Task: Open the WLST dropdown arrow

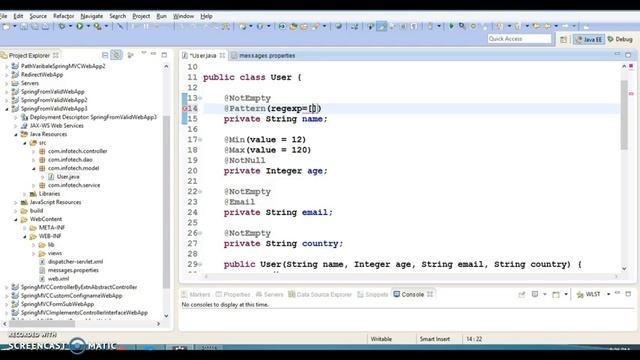Action: (x=608, y=294)
